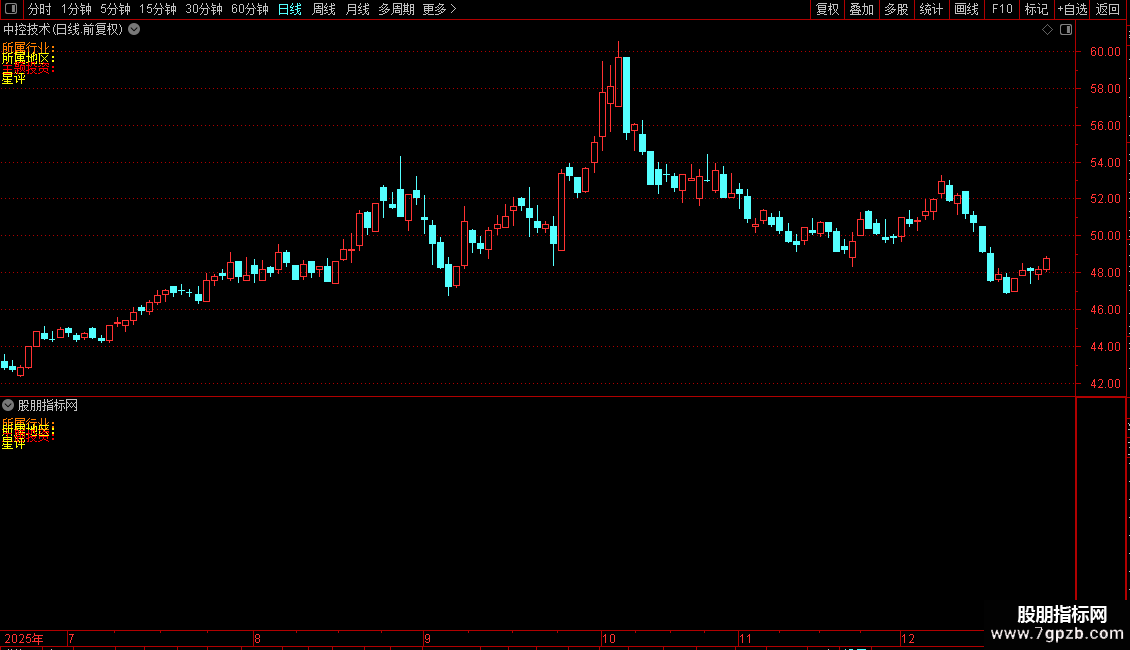The image size is (1130, 650).
Task: Click the 50.00 price axis label
Action: coord(1105,236)
